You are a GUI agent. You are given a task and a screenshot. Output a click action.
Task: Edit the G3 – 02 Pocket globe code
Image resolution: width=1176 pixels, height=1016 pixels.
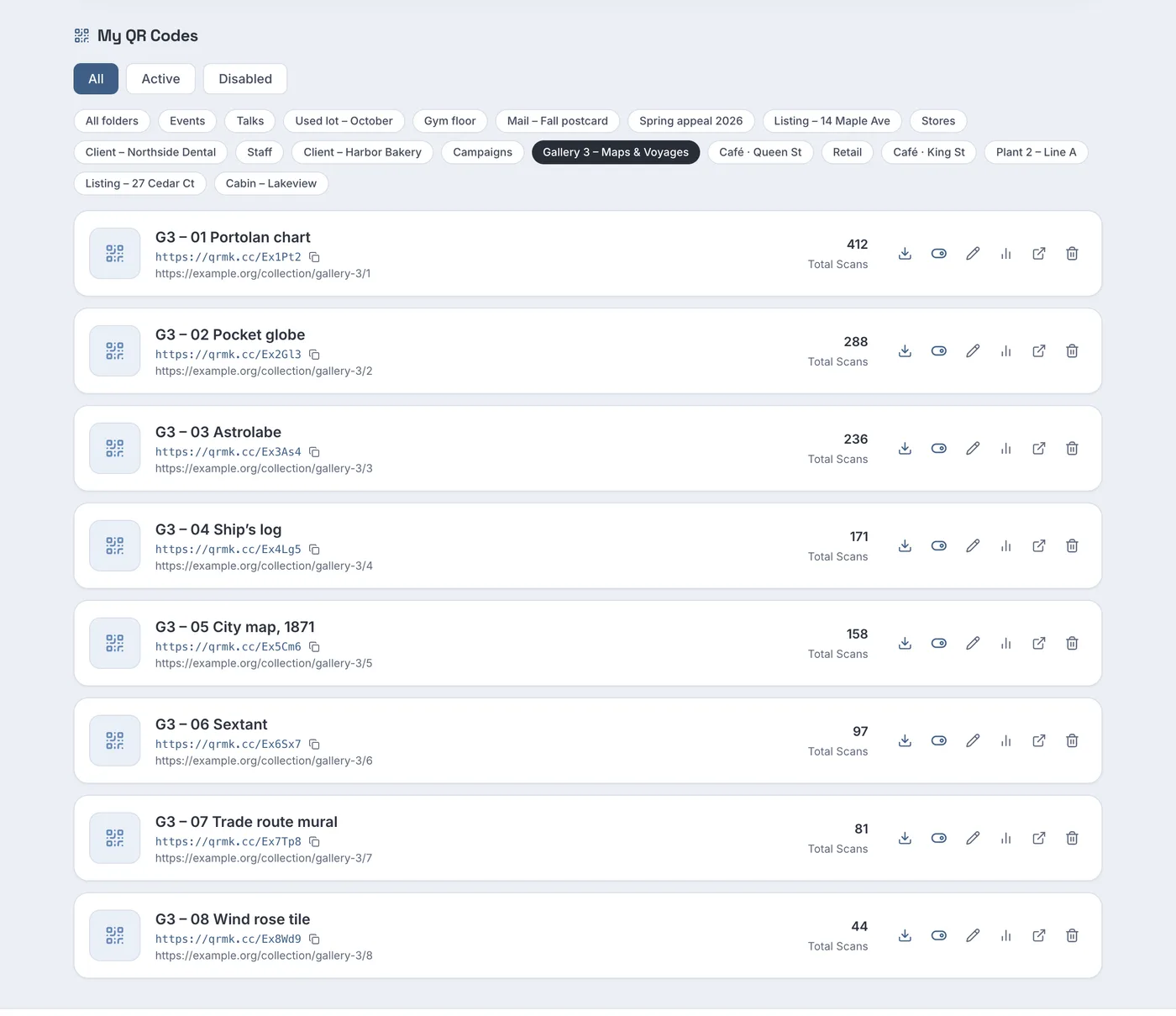coord(973,351)
